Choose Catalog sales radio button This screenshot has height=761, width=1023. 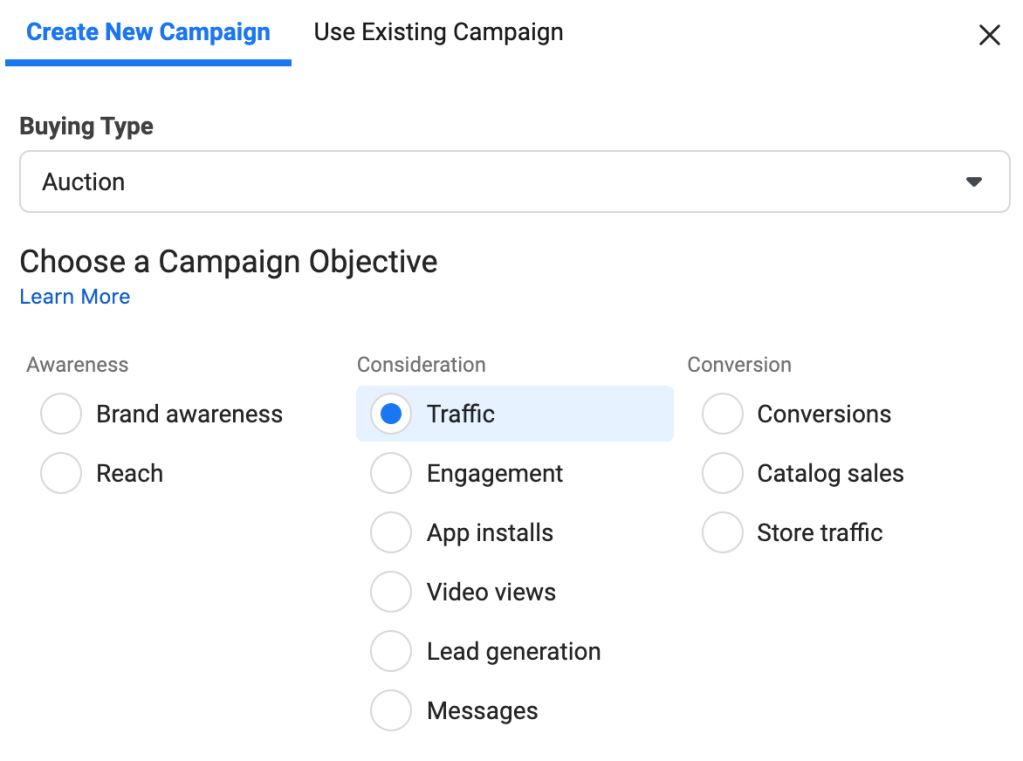722,474
